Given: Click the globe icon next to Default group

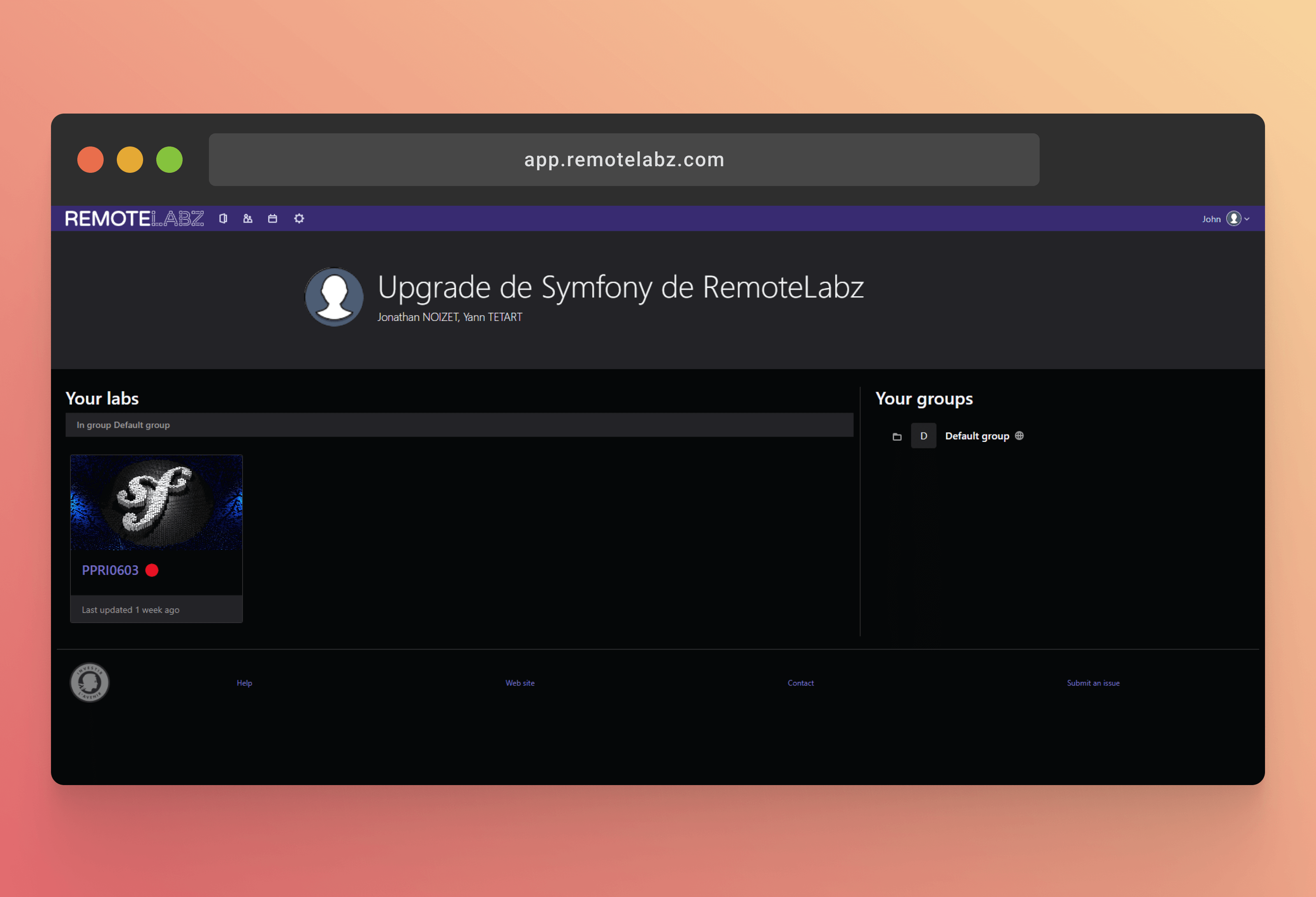Looking at the screenshot, I should point(1019,436).
